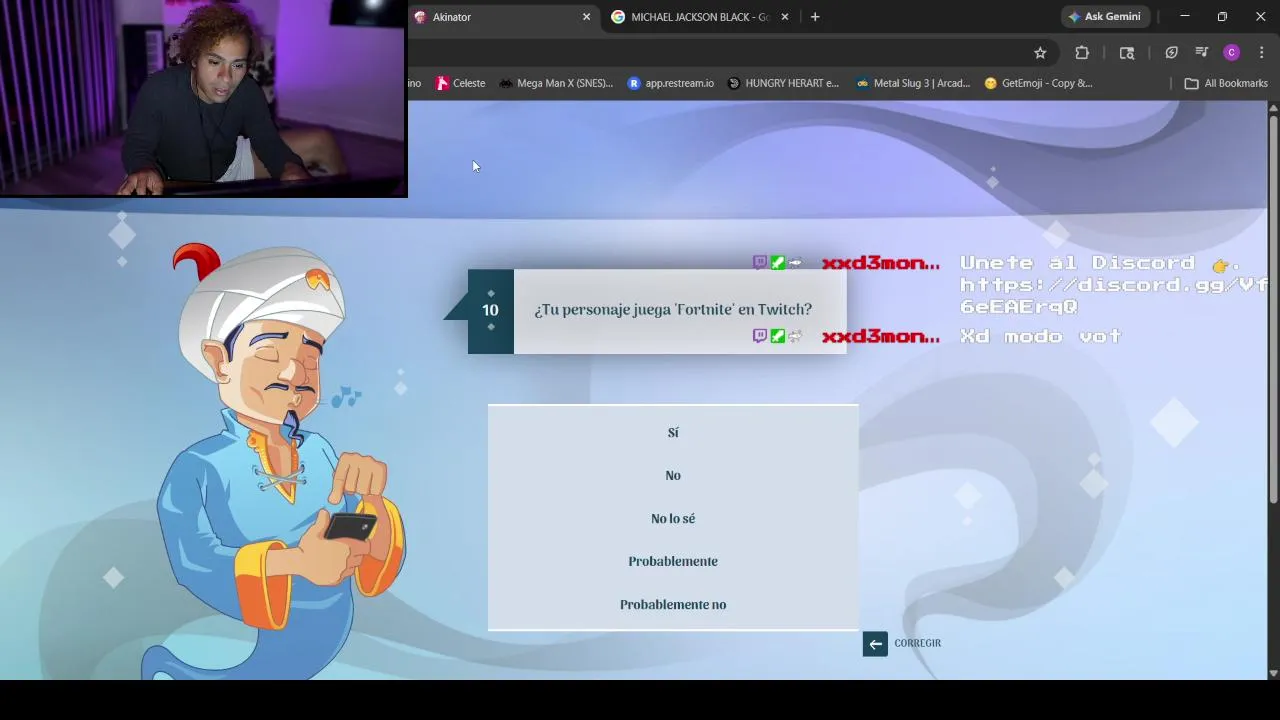Choose the Probablemente no answer

(x=673, y=604)
